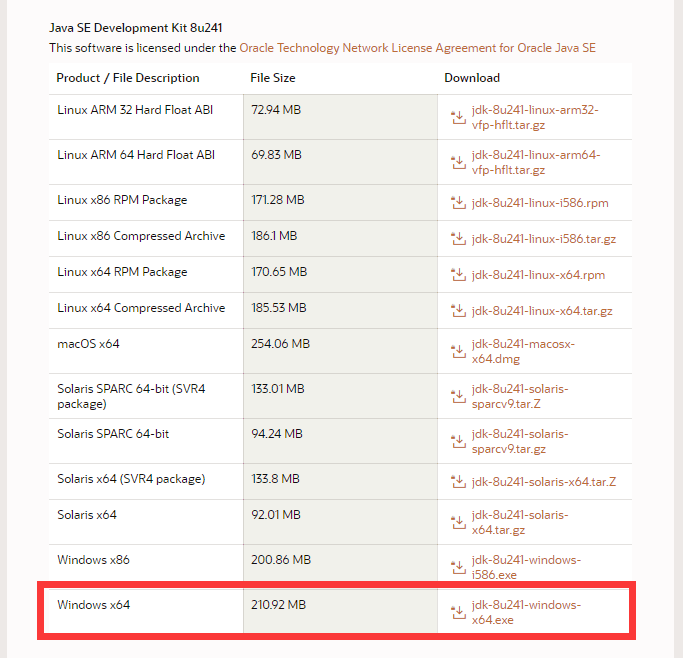This screenshot has height=658, width=683.
Task: Click file size '185.53 MB'
Action: (279, 308)
